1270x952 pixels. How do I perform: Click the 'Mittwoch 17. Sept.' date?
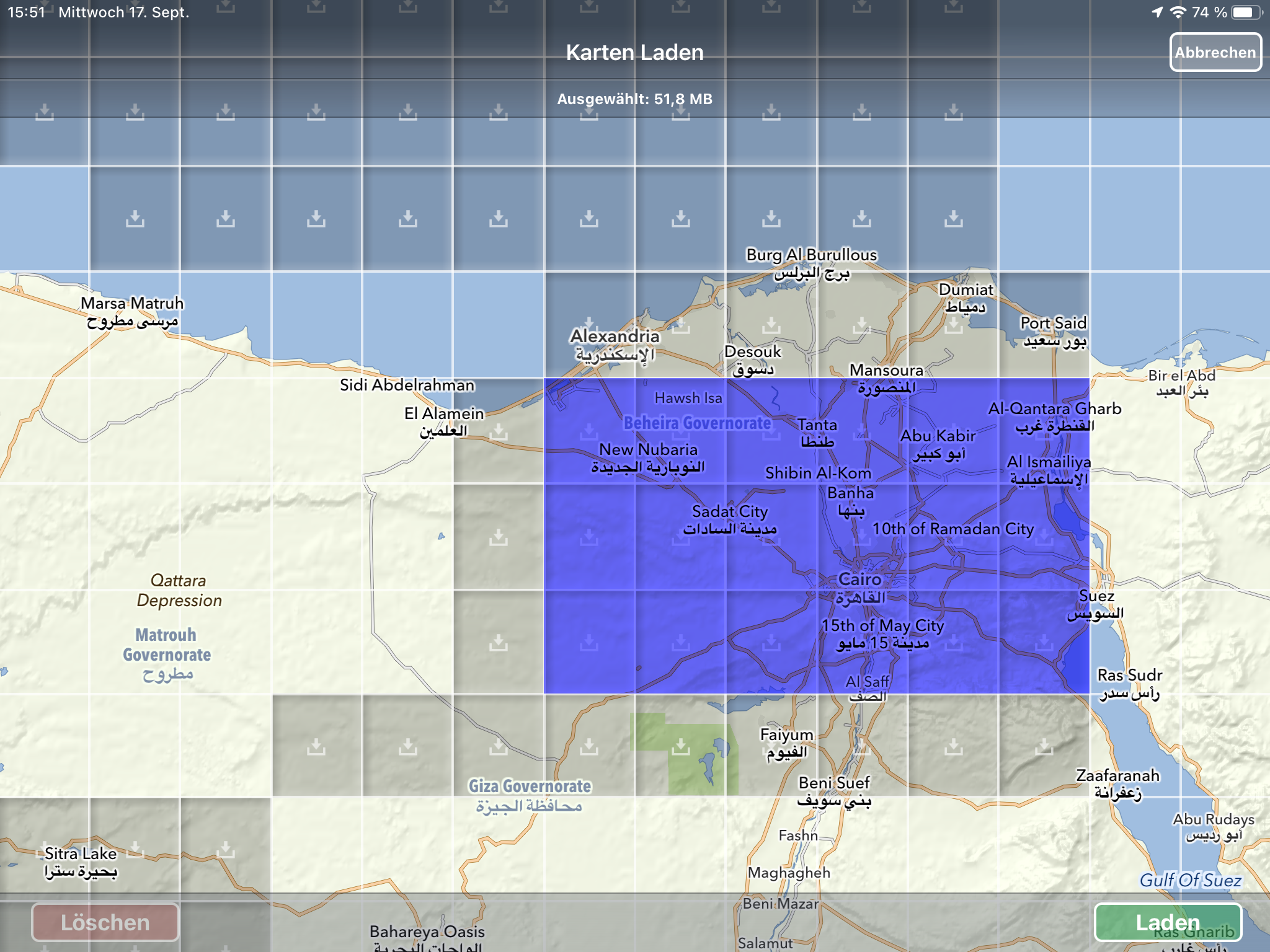tap(124, 12)
